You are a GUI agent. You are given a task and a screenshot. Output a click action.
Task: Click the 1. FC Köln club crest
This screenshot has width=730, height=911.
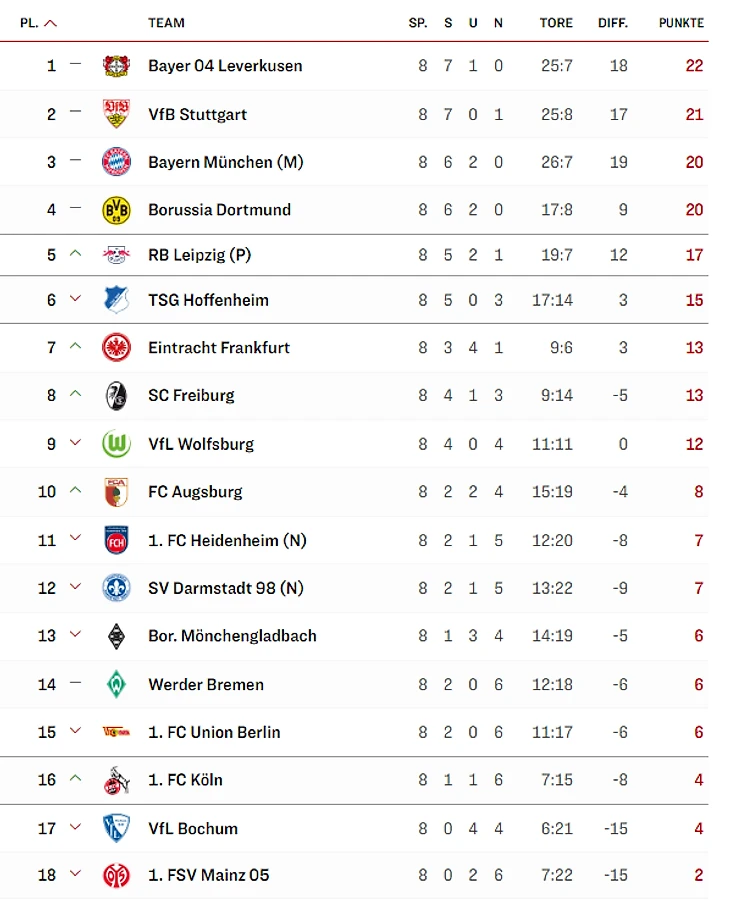pos(116,780)
